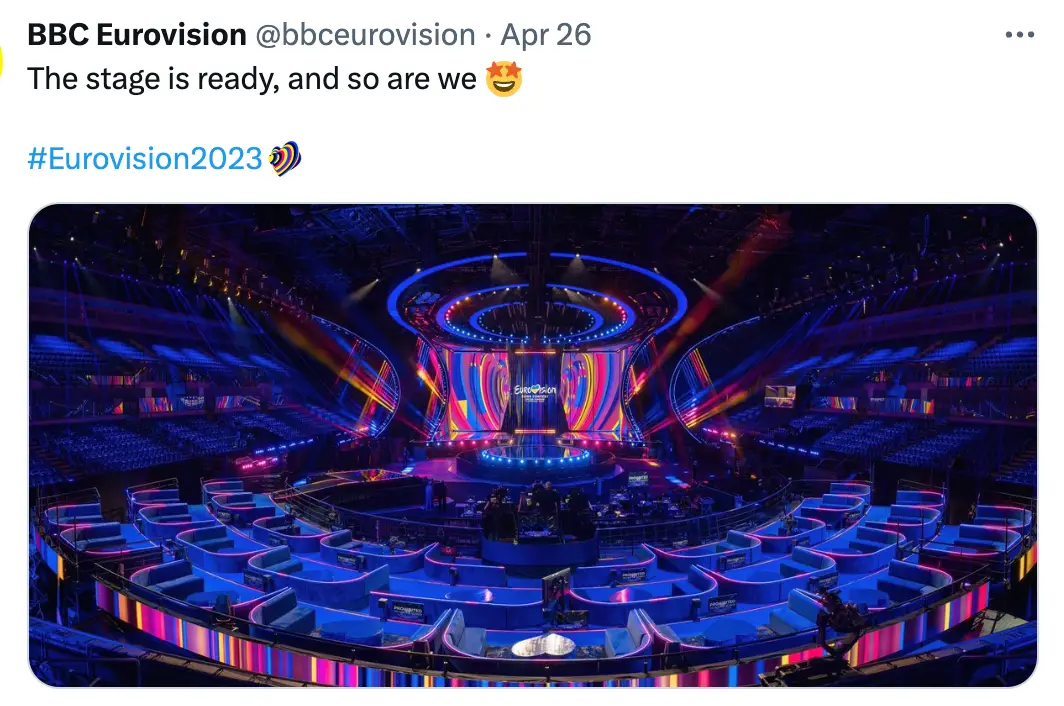1064x706 pixels.
Task: Open the tweet's more options menu
Action: tap(1019, 35)
